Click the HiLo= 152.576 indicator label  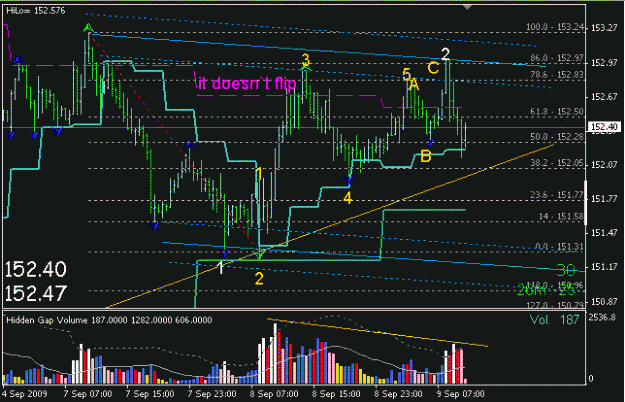pos(36,11)
